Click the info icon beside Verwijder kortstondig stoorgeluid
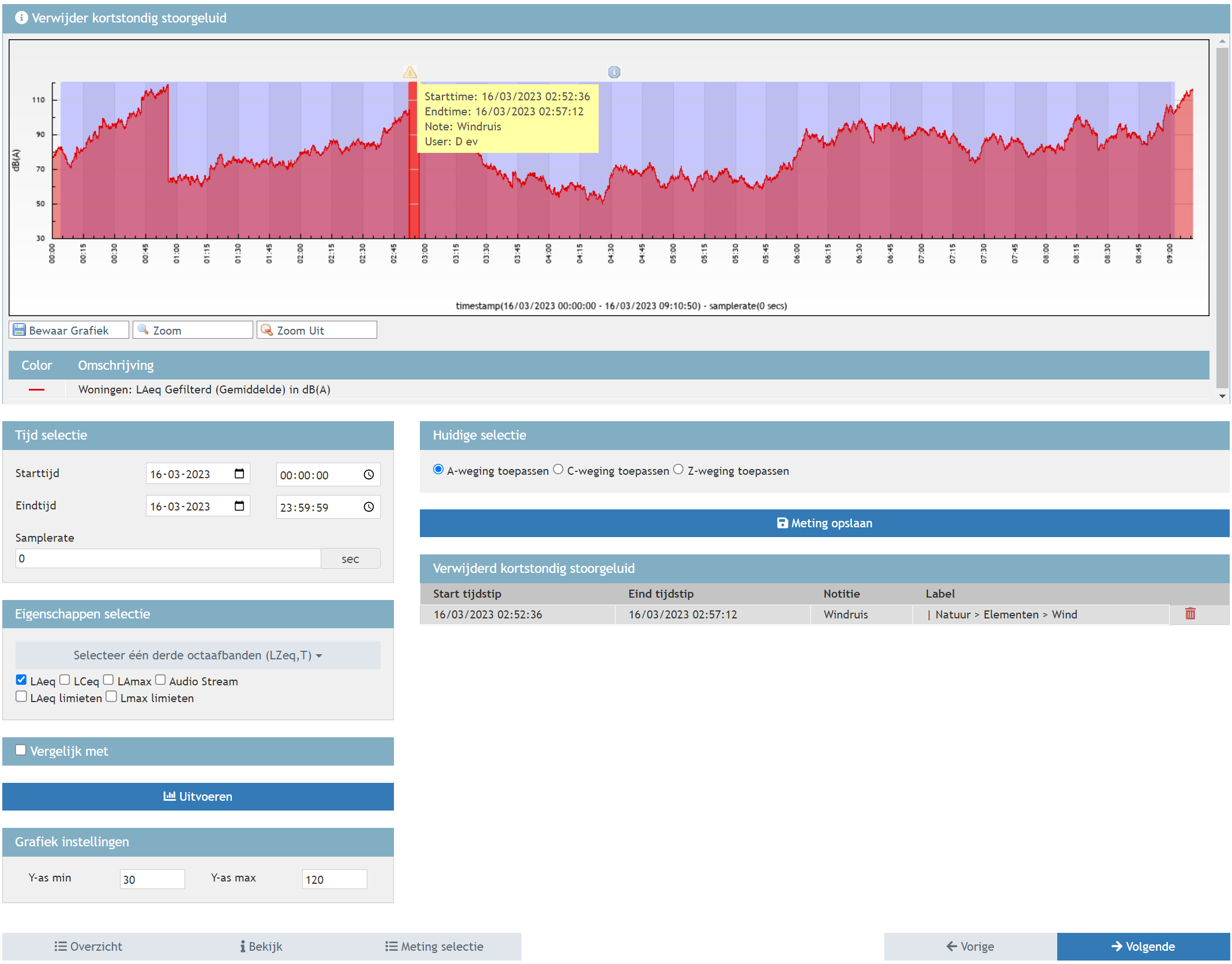 21,18
